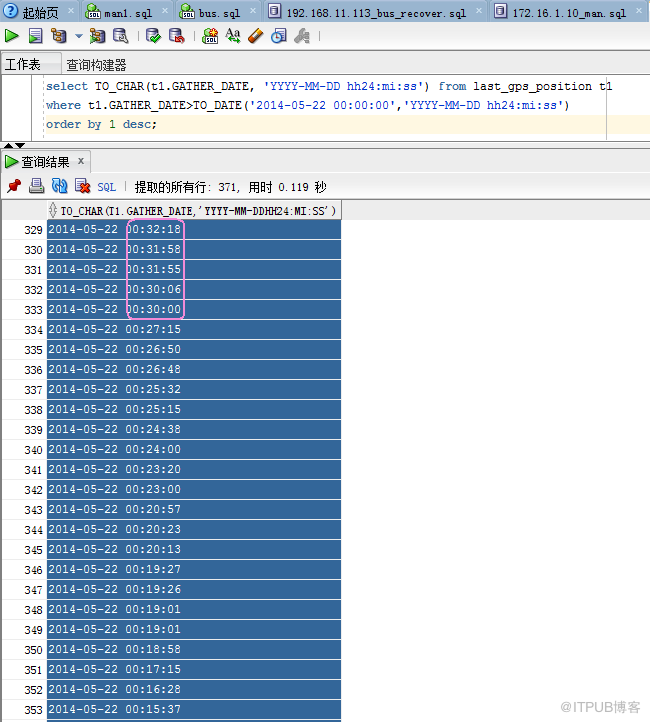The width and height of the screenshot is (650, 722).
Task: Select the 查询构建器 query builder sub-tab
Action: (96, 64)
